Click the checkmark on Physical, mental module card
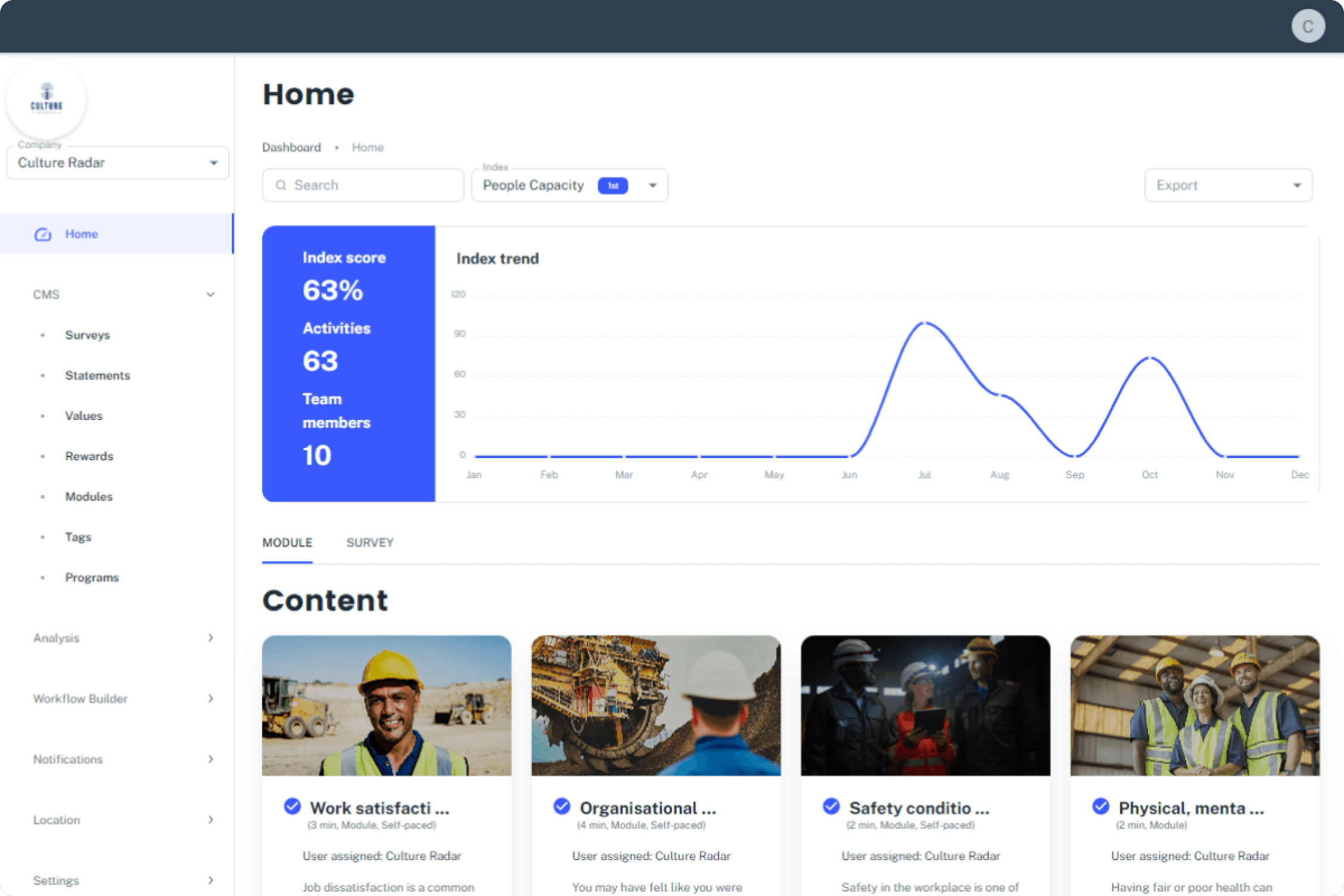This screenshot has height=896, width=1344. click(1100, 805)
